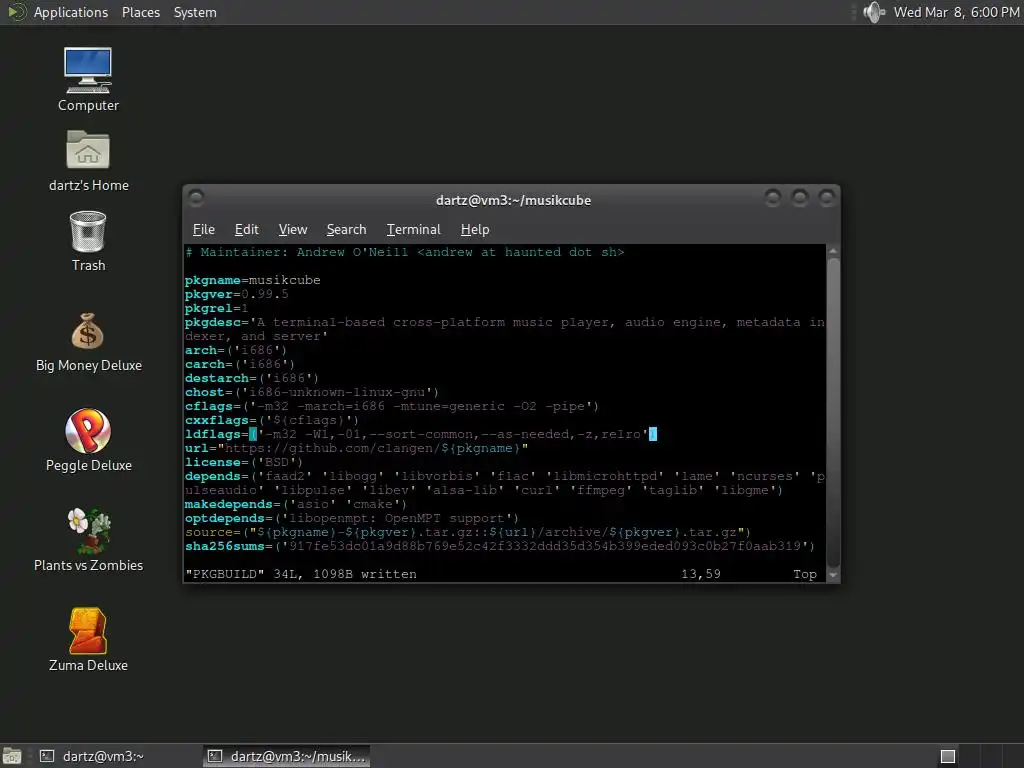Maximize the terminal window
This screenshot has width=1024, height=768.
click(799, 197)
